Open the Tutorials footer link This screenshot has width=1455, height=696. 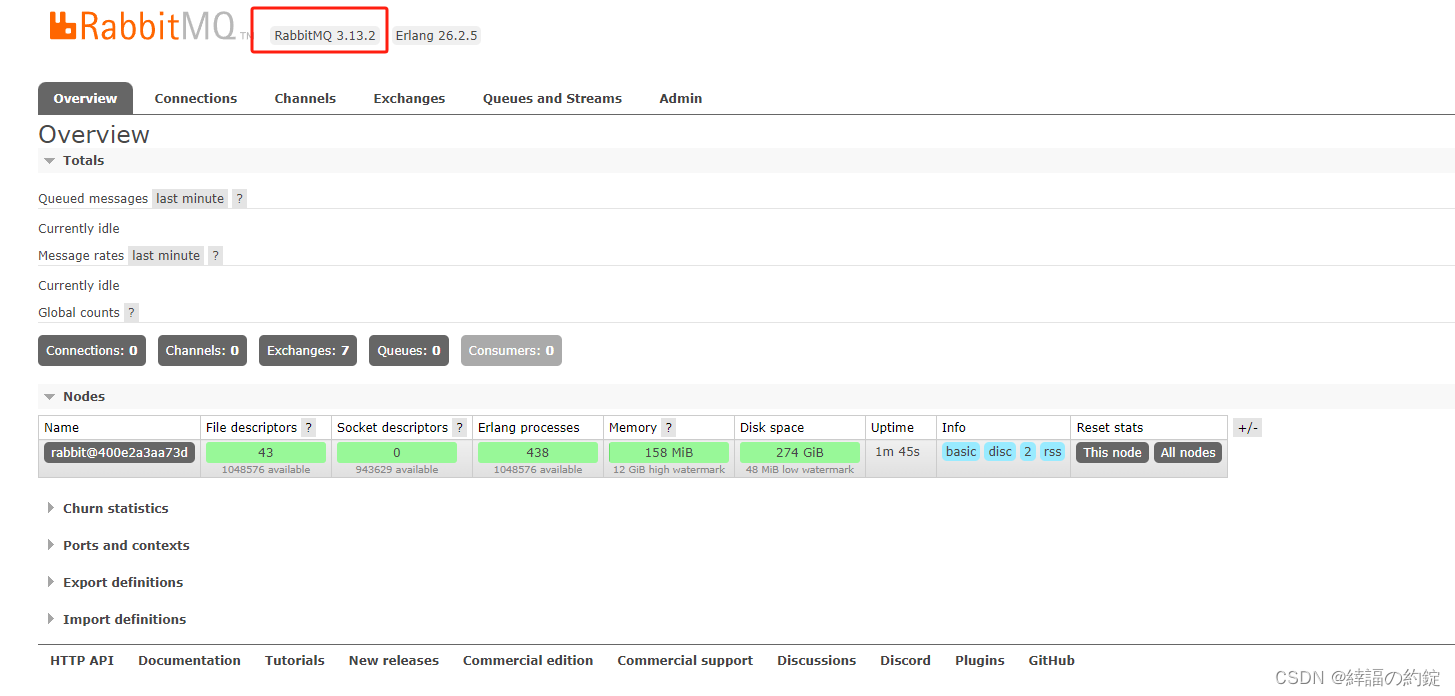[295, 661]
